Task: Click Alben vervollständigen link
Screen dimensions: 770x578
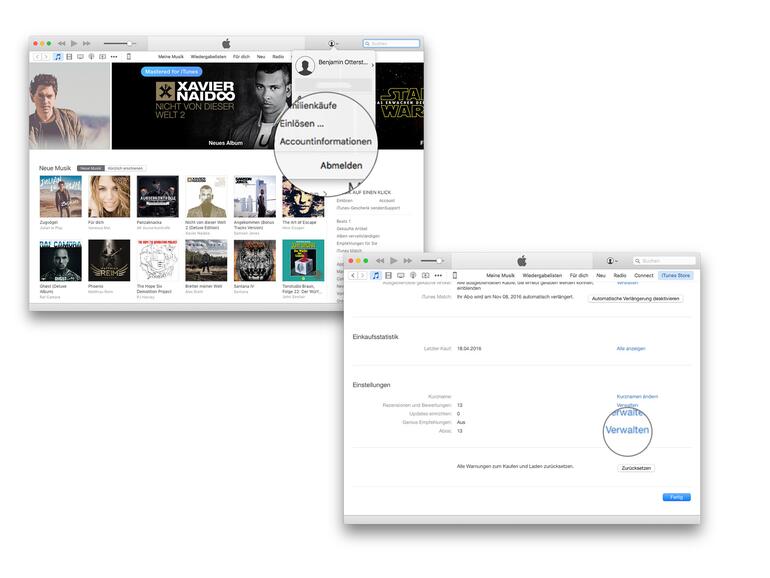Action: tap(358, 236)
